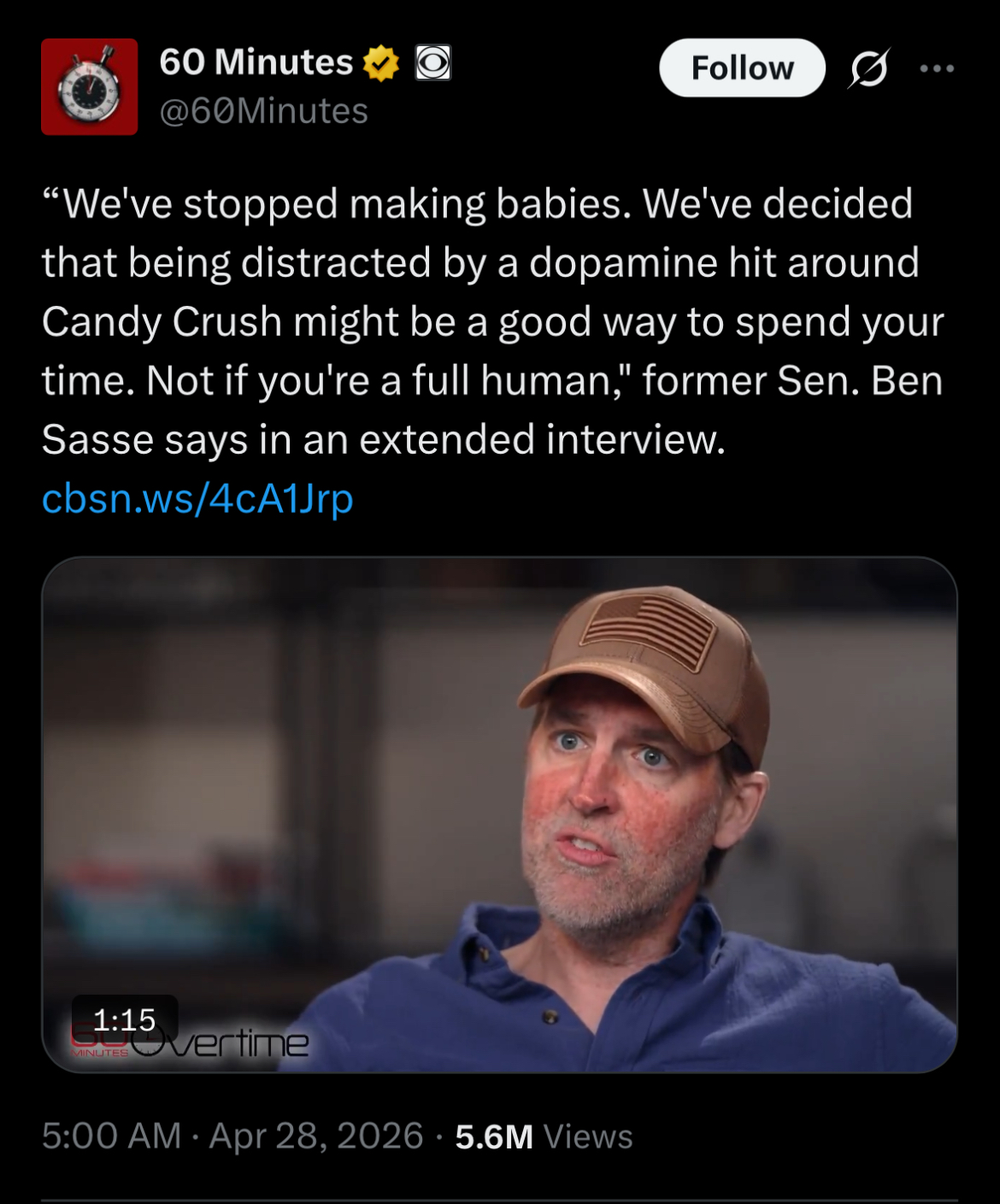Click the tweet text about Candy Crush
This screenshot has height=1204, width=1000.
pos(493,321)
